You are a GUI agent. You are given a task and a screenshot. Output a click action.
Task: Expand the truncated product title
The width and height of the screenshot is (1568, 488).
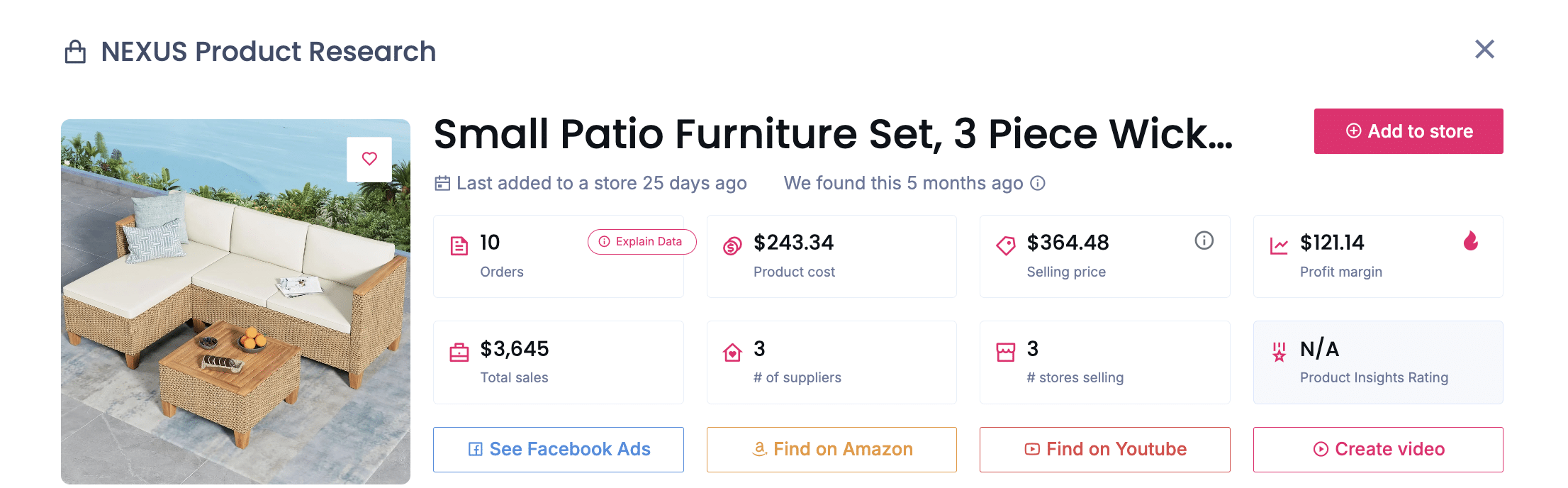(x=833, y=135)
